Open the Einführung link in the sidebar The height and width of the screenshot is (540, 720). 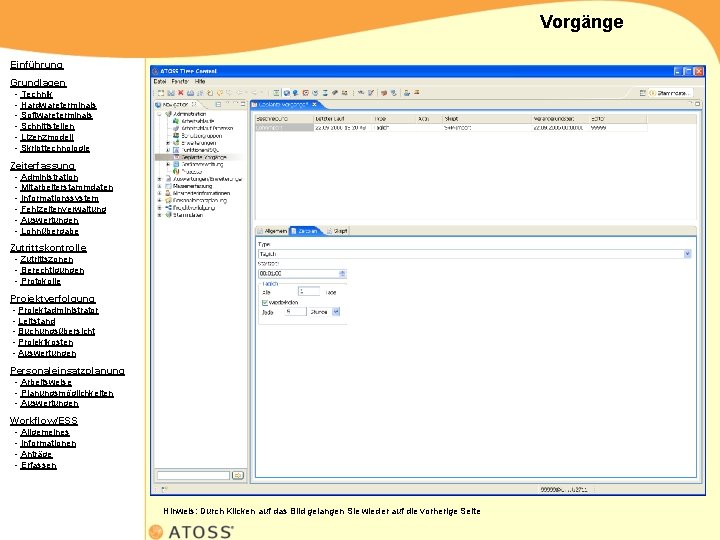point(37,65)
